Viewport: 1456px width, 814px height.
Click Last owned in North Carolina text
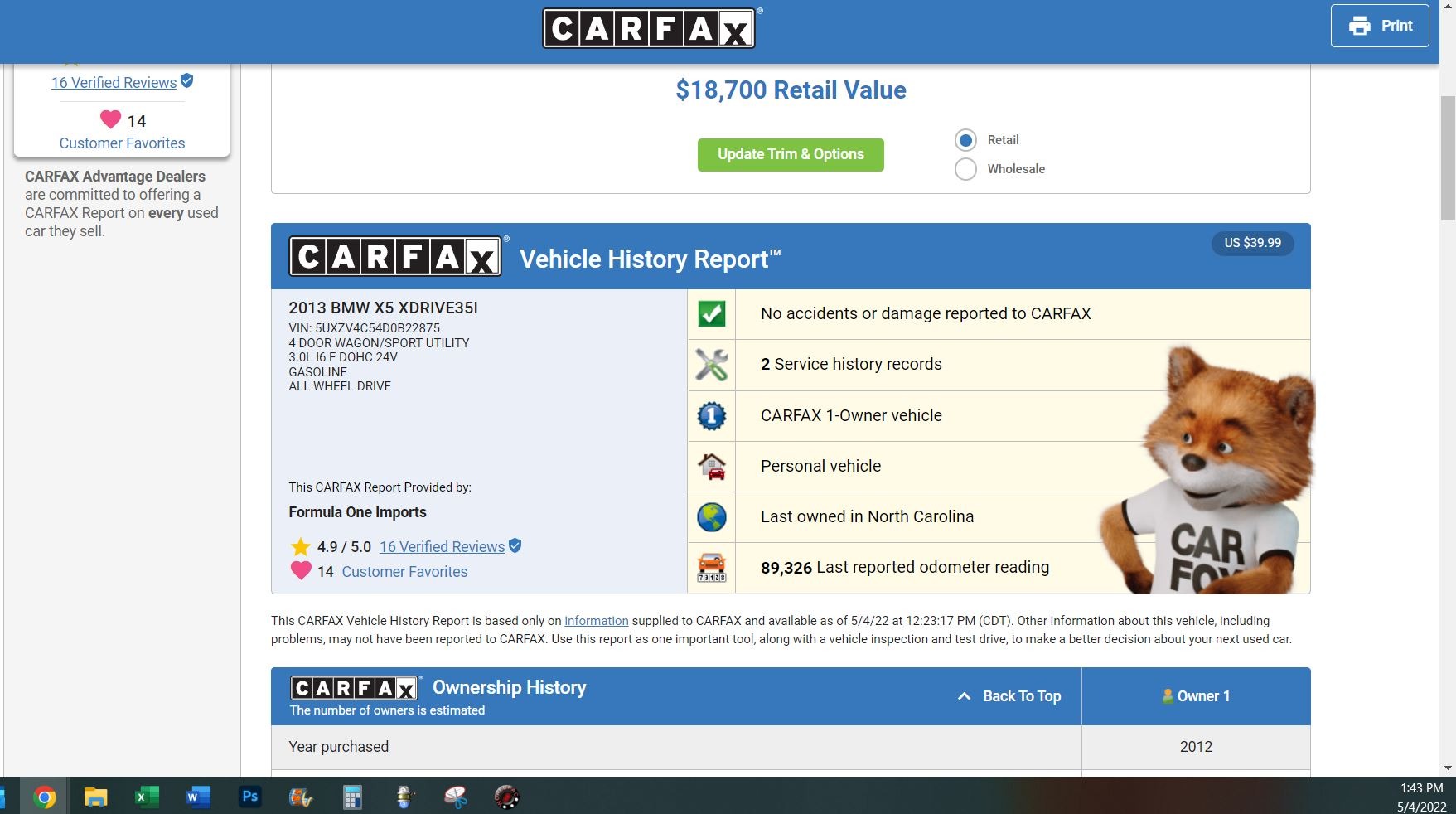(867, 516)
